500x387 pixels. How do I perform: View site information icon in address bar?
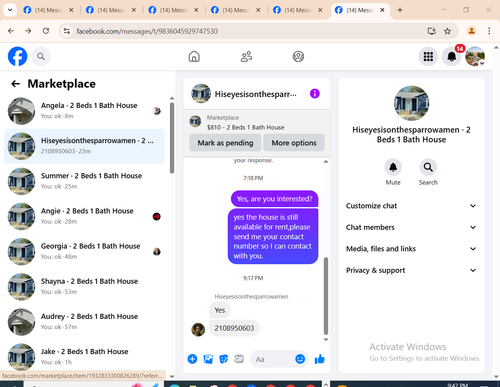pyautogui.click(x=67, y=31)
